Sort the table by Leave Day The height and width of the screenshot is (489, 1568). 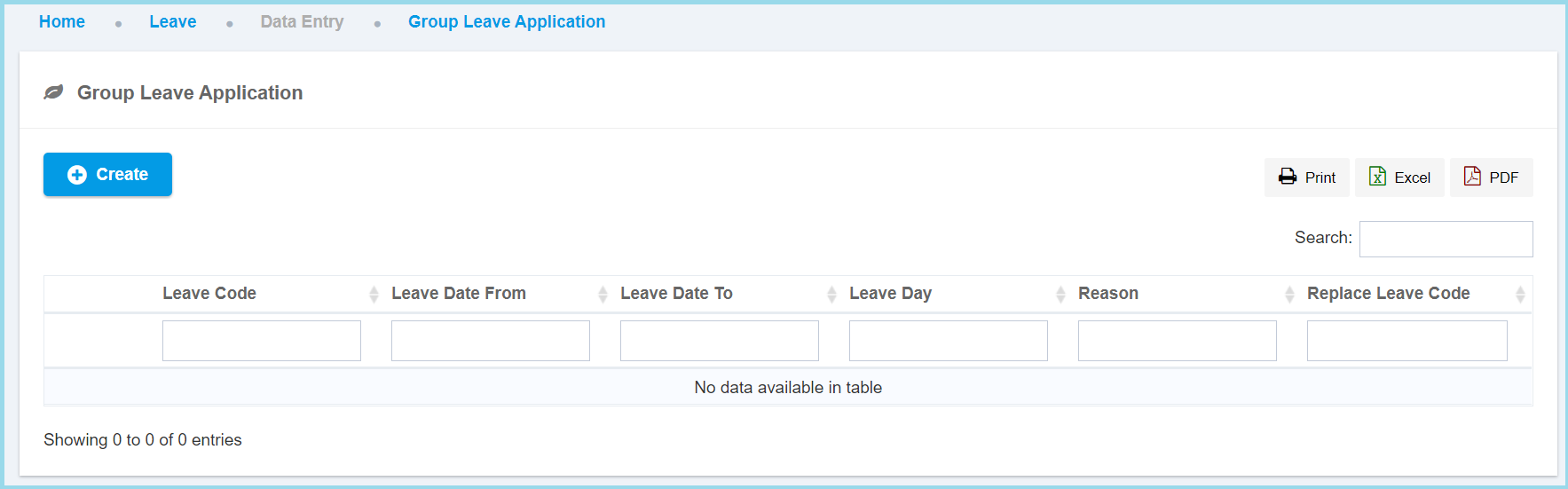890,294
